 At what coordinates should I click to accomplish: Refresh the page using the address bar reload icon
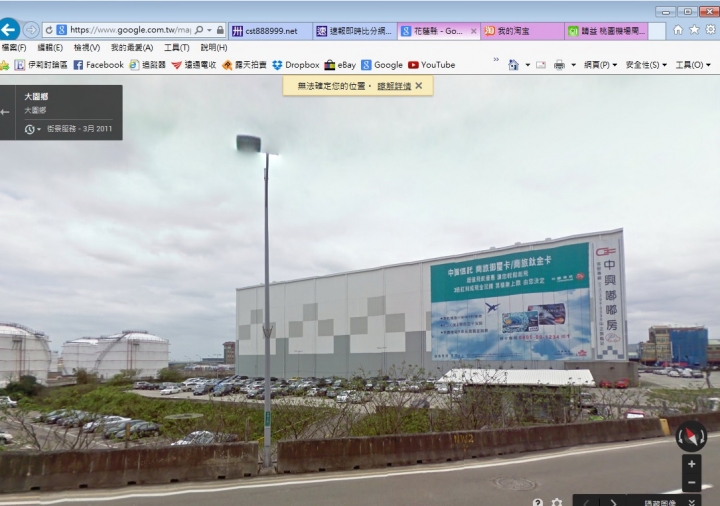click(x=49, y=30)
